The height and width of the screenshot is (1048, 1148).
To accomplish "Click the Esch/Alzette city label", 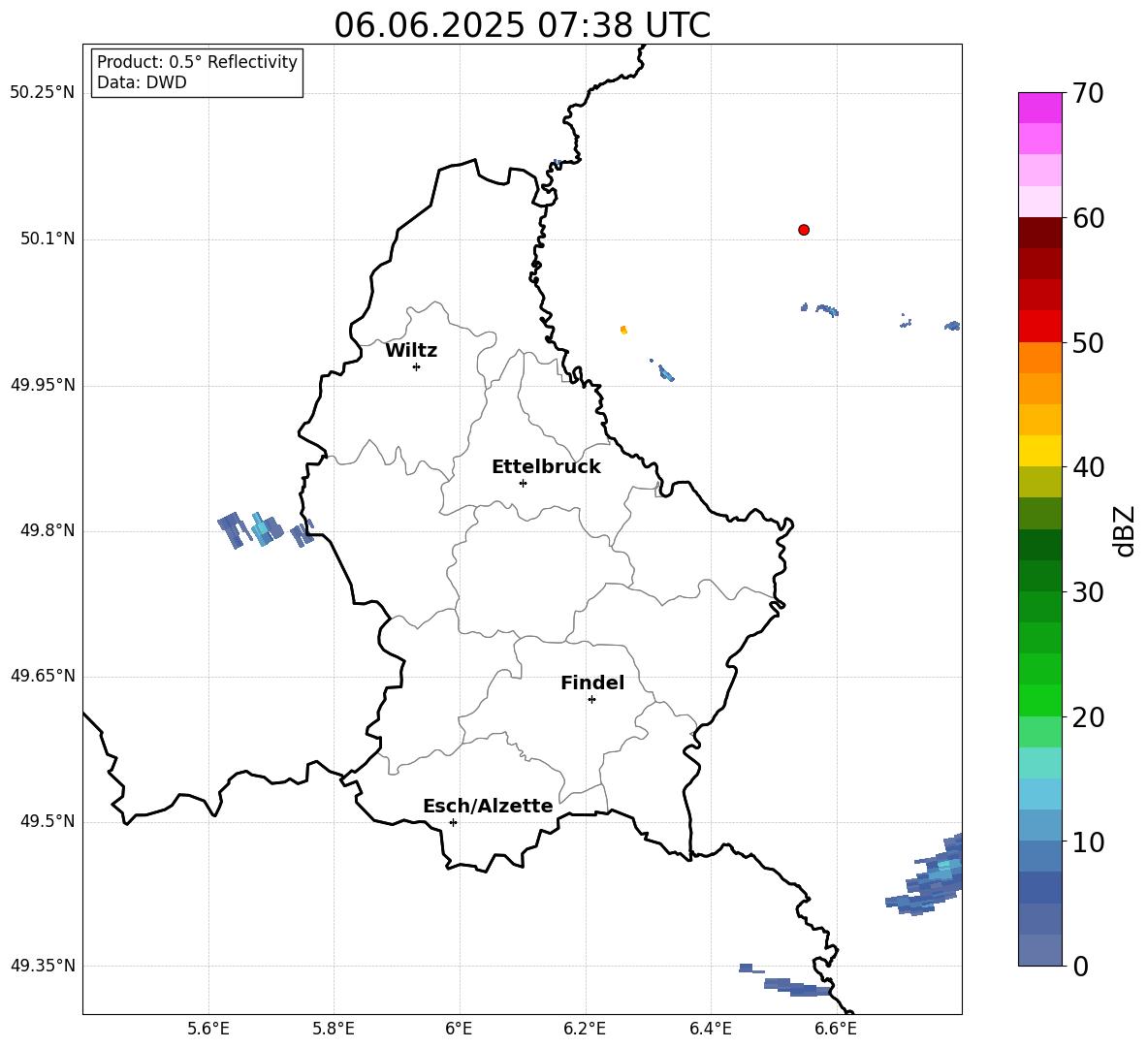I will point(488,806).
